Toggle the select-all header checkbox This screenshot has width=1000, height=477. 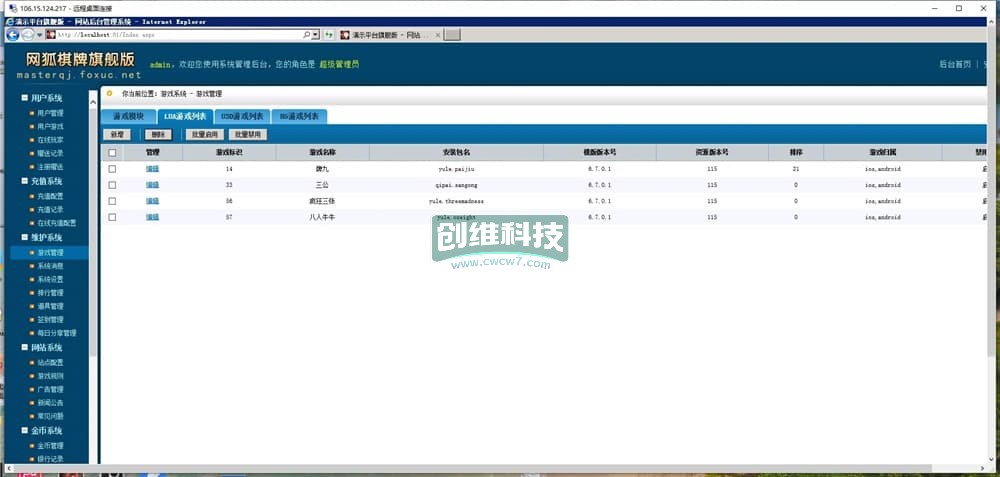pyautogui.click(x=112, y=152)
